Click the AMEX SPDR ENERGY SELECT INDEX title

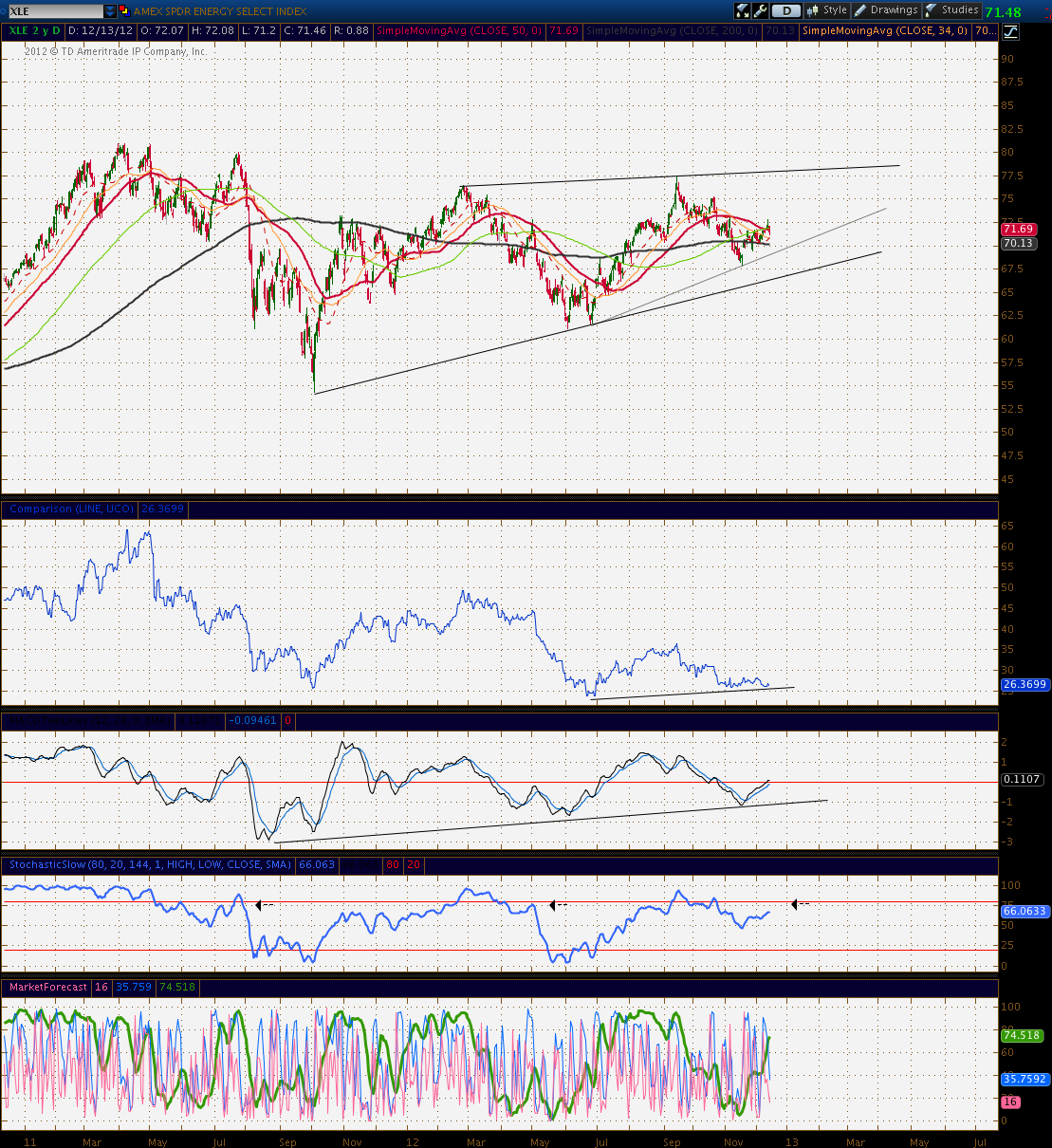tap(220, 11)
